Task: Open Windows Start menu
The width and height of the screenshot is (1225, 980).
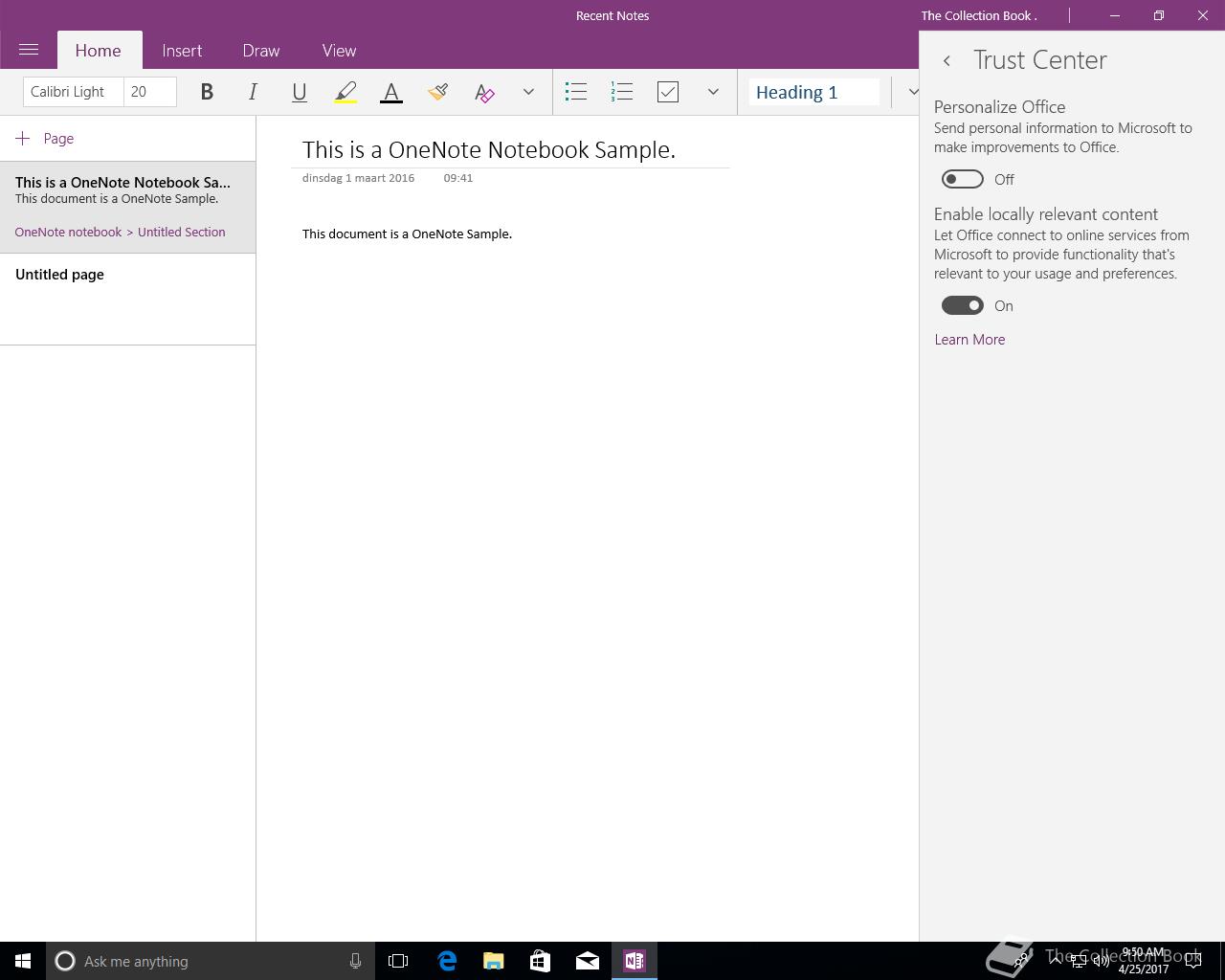Action: click(x=23, y=961)
